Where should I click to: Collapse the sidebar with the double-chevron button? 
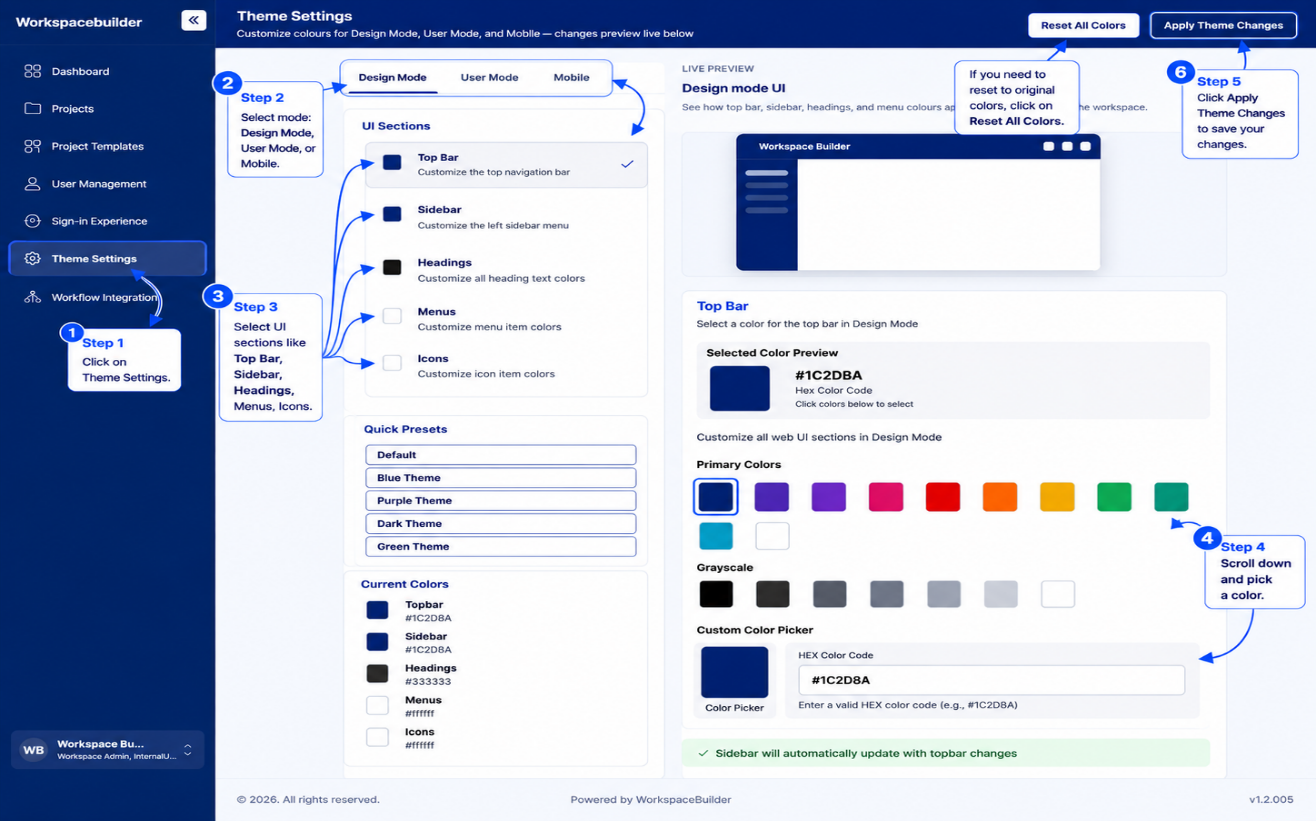[194, 20]
